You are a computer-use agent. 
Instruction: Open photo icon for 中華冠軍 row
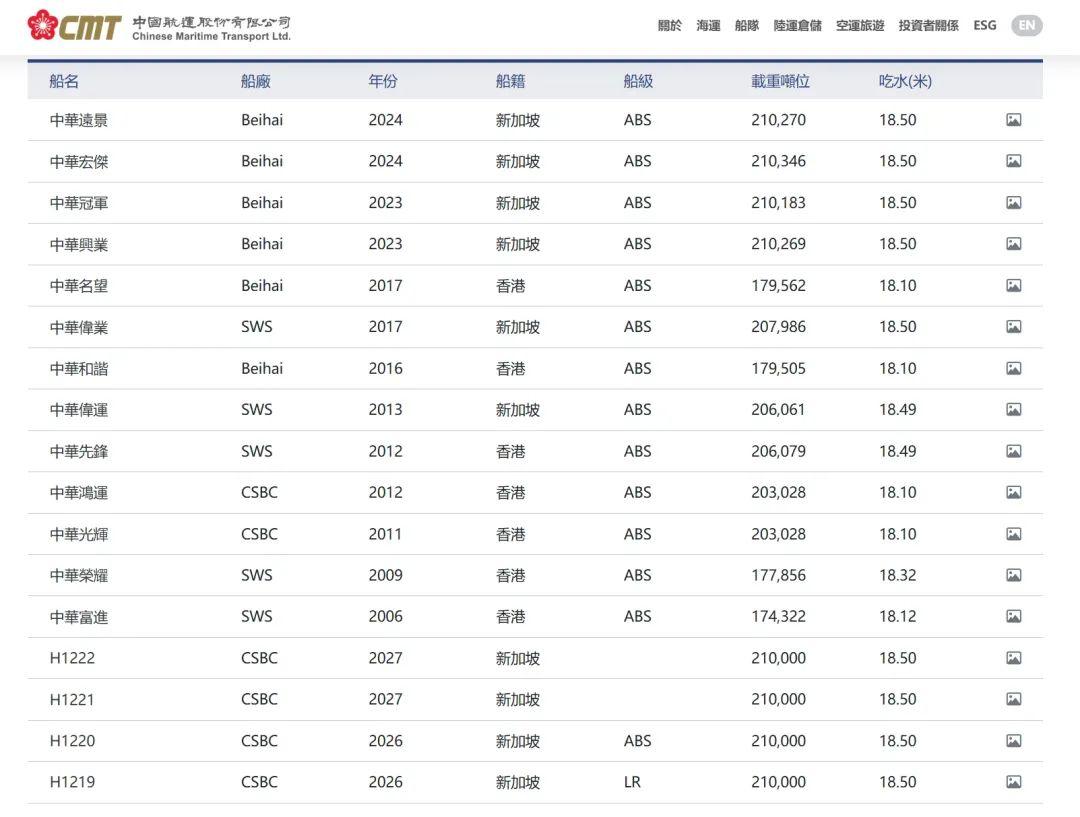(x=1013, y=203)
